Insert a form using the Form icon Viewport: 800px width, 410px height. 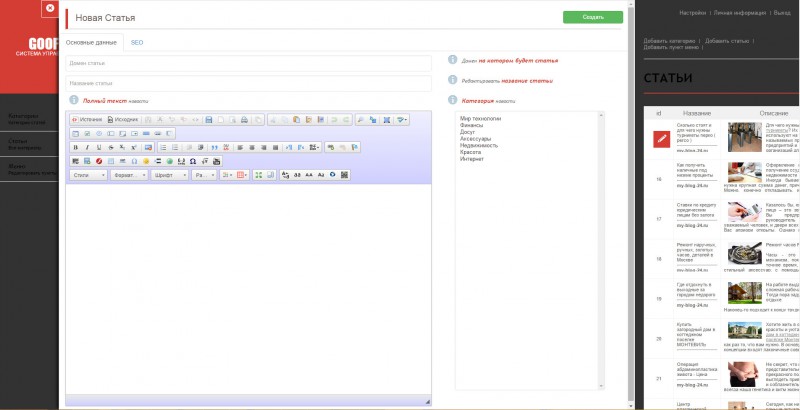coord(76,134)
